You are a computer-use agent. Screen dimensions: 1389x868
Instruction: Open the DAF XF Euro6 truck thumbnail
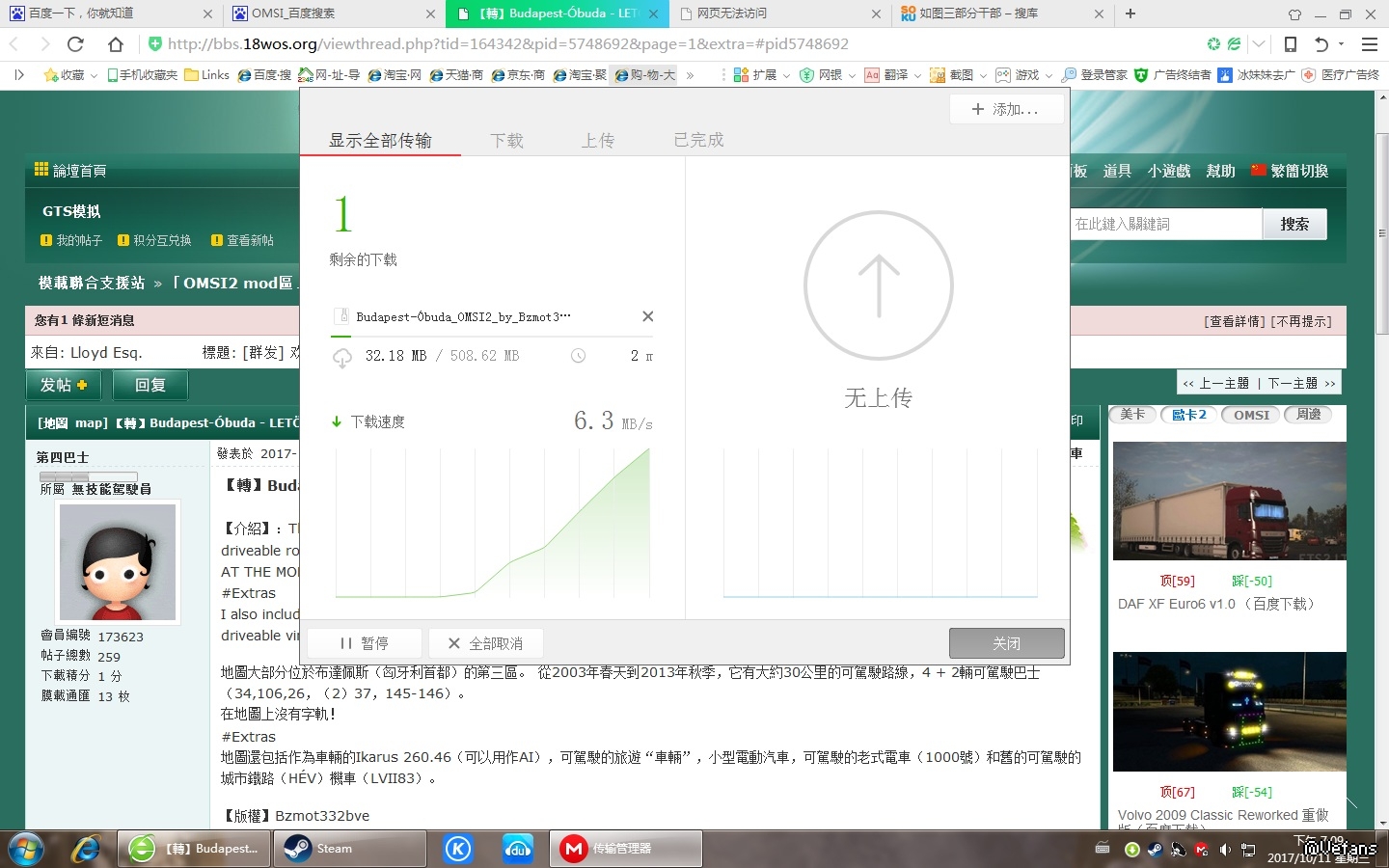tap(1229, 501)
